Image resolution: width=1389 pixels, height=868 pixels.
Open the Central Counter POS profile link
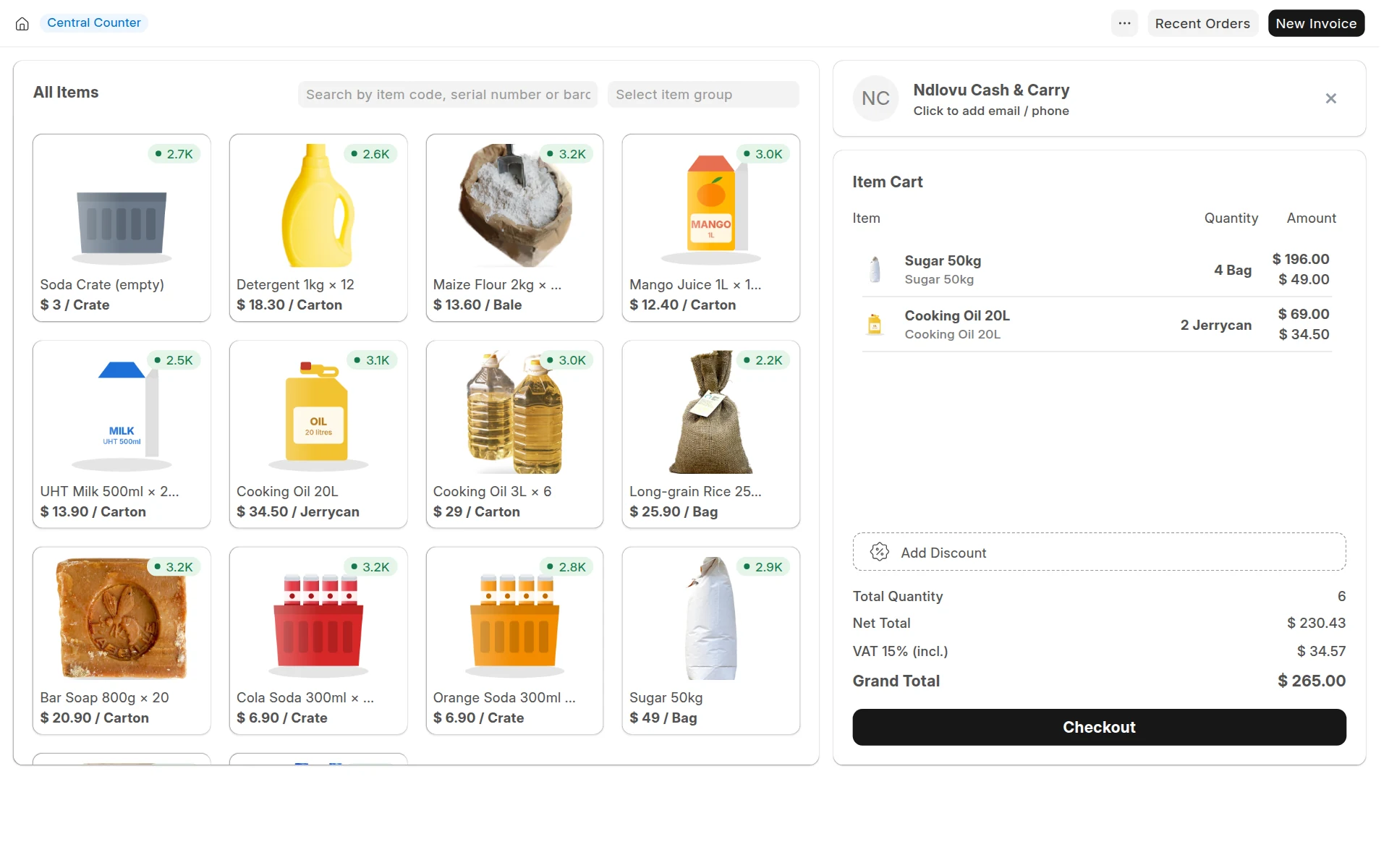(94, 22)
